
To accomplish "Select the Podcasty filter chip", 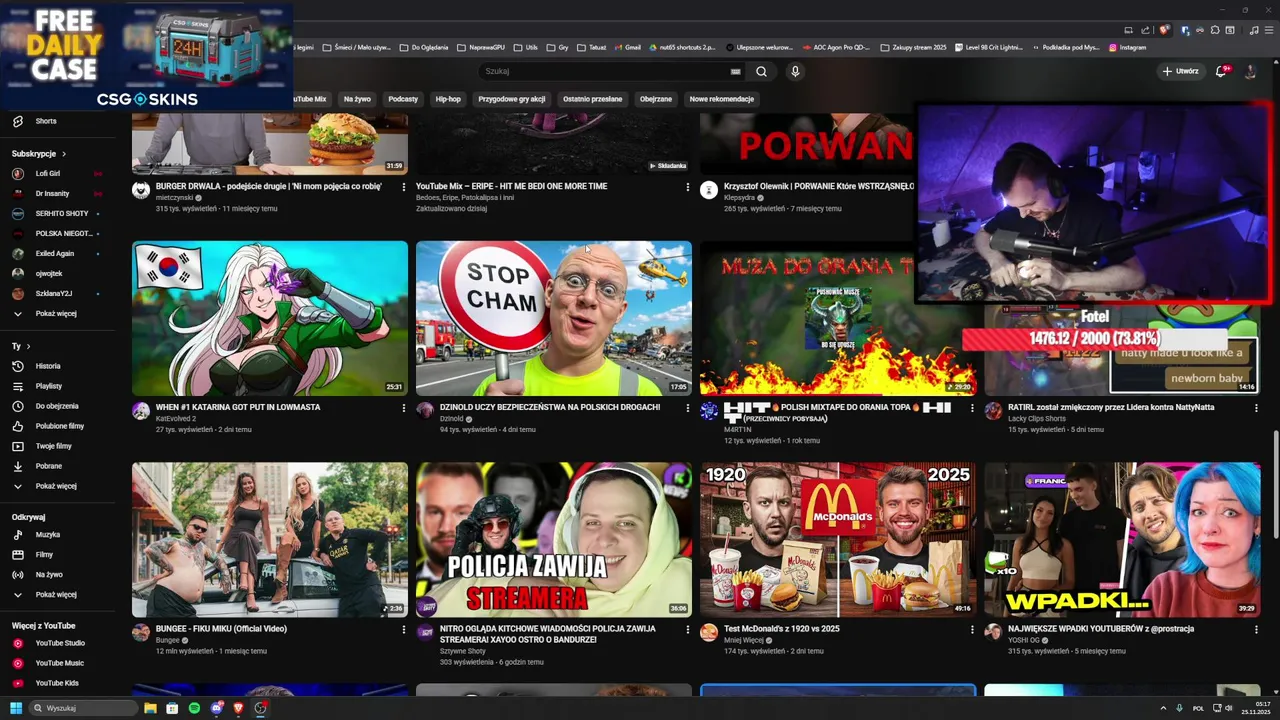I will [403, 99].
